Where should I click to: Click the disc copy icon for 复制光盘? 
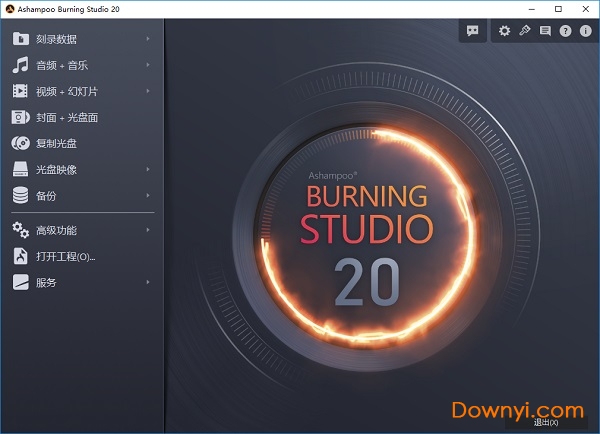tap(21, 143)
